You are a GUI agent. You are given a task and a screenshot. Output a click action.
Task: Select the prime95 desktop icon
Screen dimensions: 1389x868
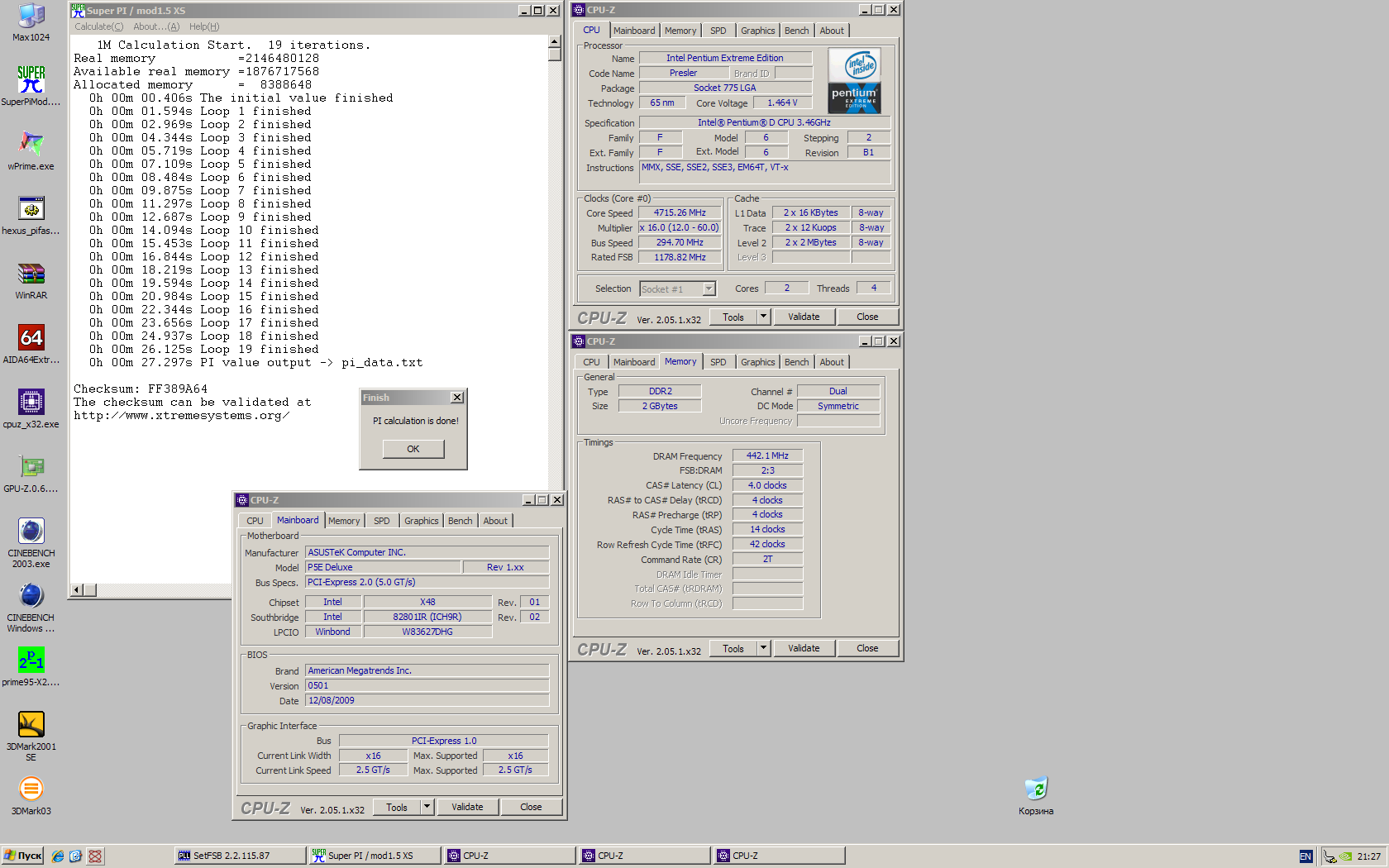pyautogui.click(x=31, y=666)
